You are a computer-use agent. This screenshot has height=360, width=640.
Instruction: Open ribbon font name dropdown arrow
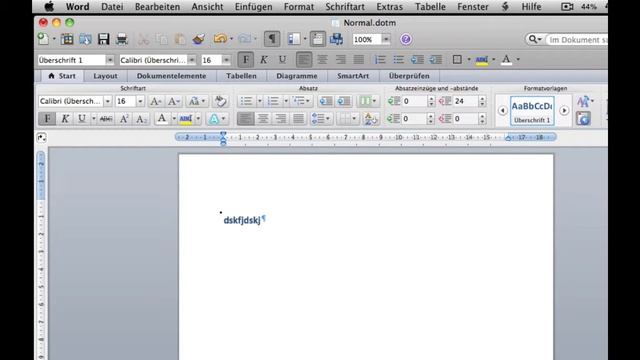(108, 101)
